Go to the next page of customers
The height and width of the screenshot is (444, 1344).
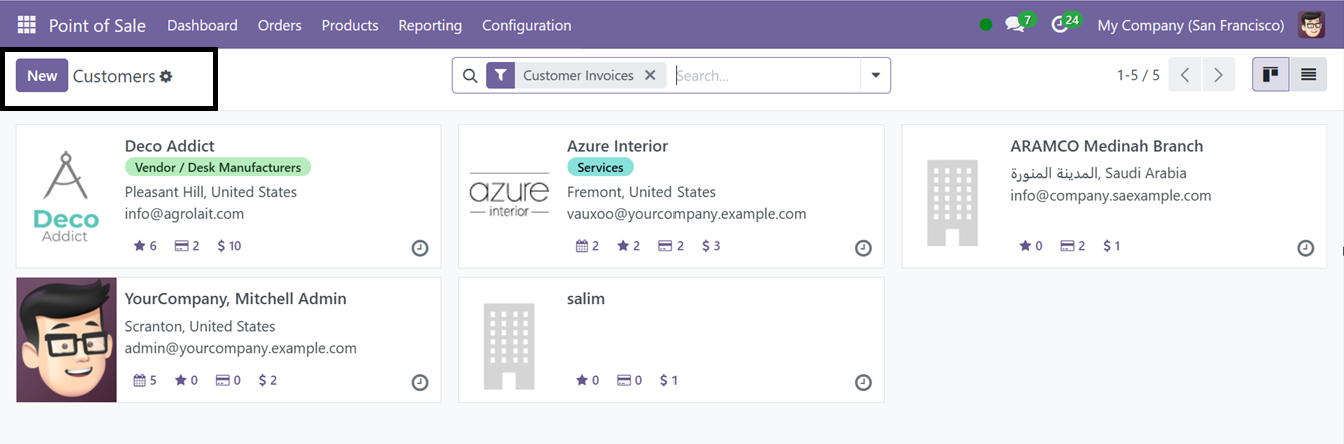click(x=1218, y=75)
